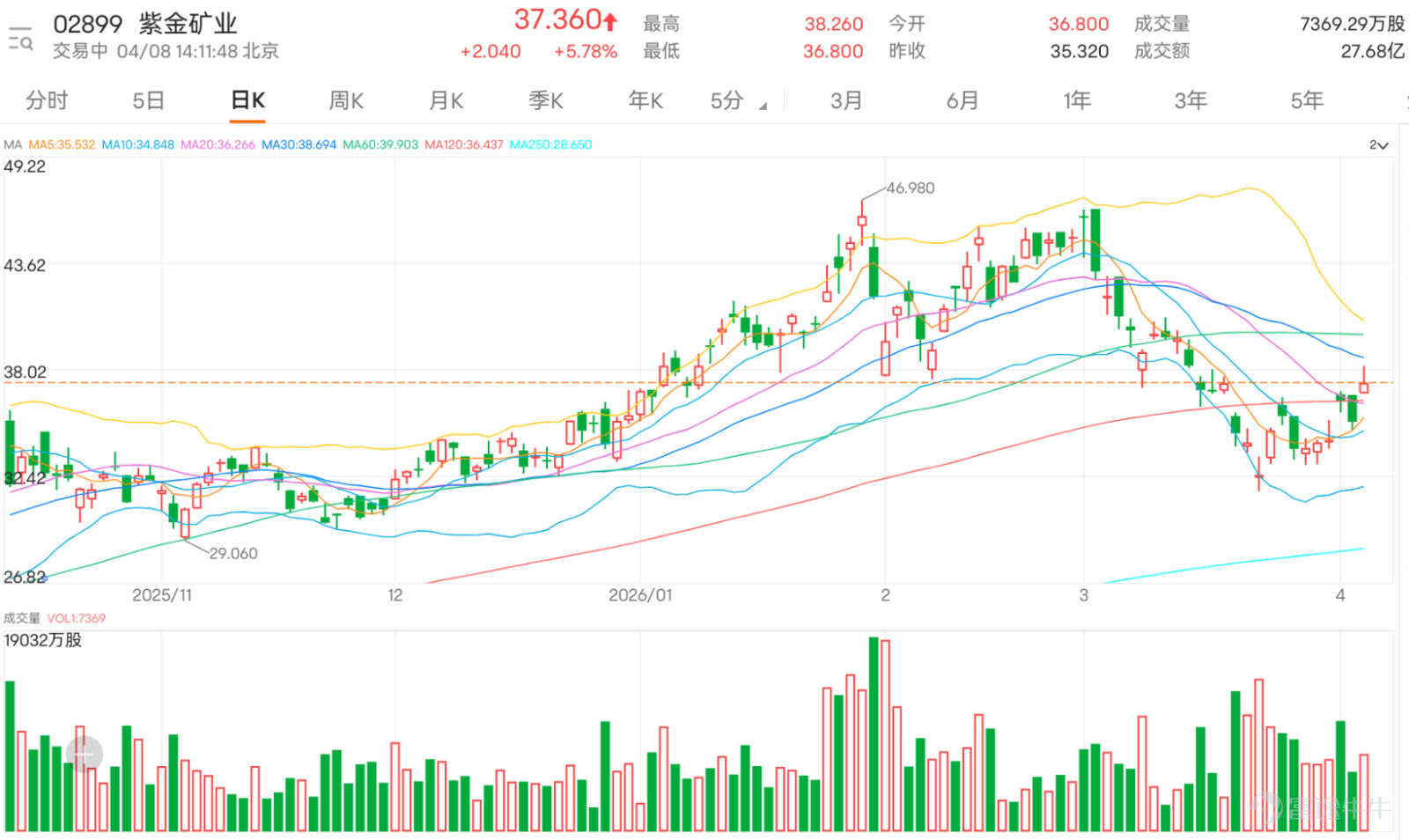Select the 年K yearly candlestick tab
The image size is (1409, 840).
click(645, 100)
